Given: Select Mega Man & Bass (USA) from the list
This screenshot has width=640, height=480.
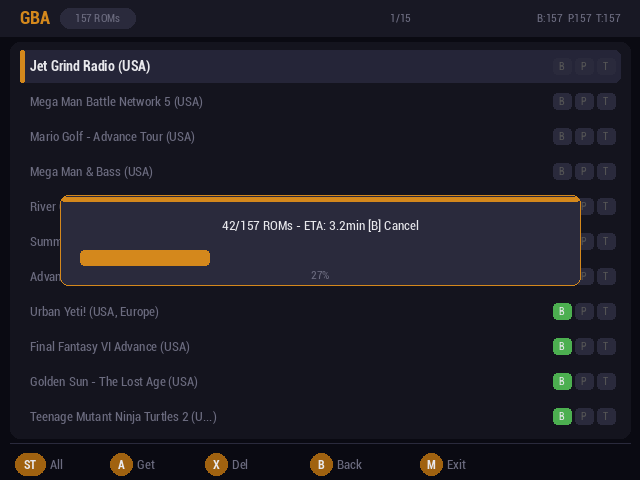Looking at the screenshot, I should pos(91,171).
